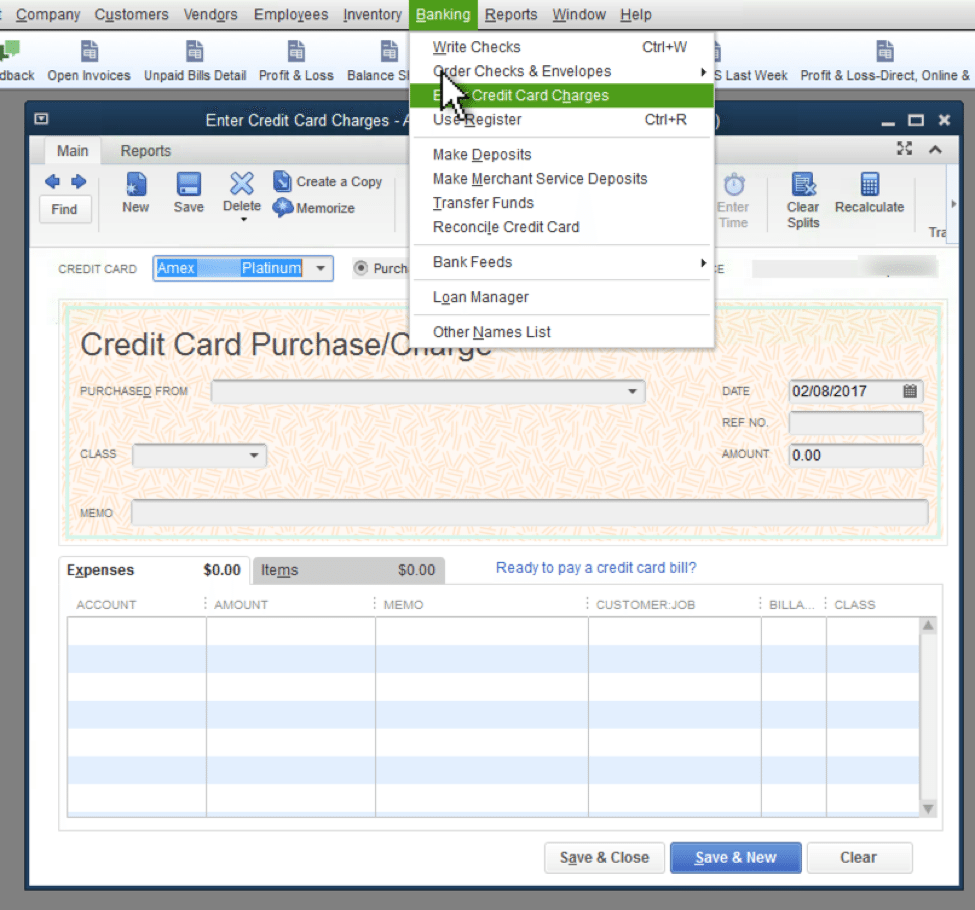Select the Purchase/Charge radio button

361,267
